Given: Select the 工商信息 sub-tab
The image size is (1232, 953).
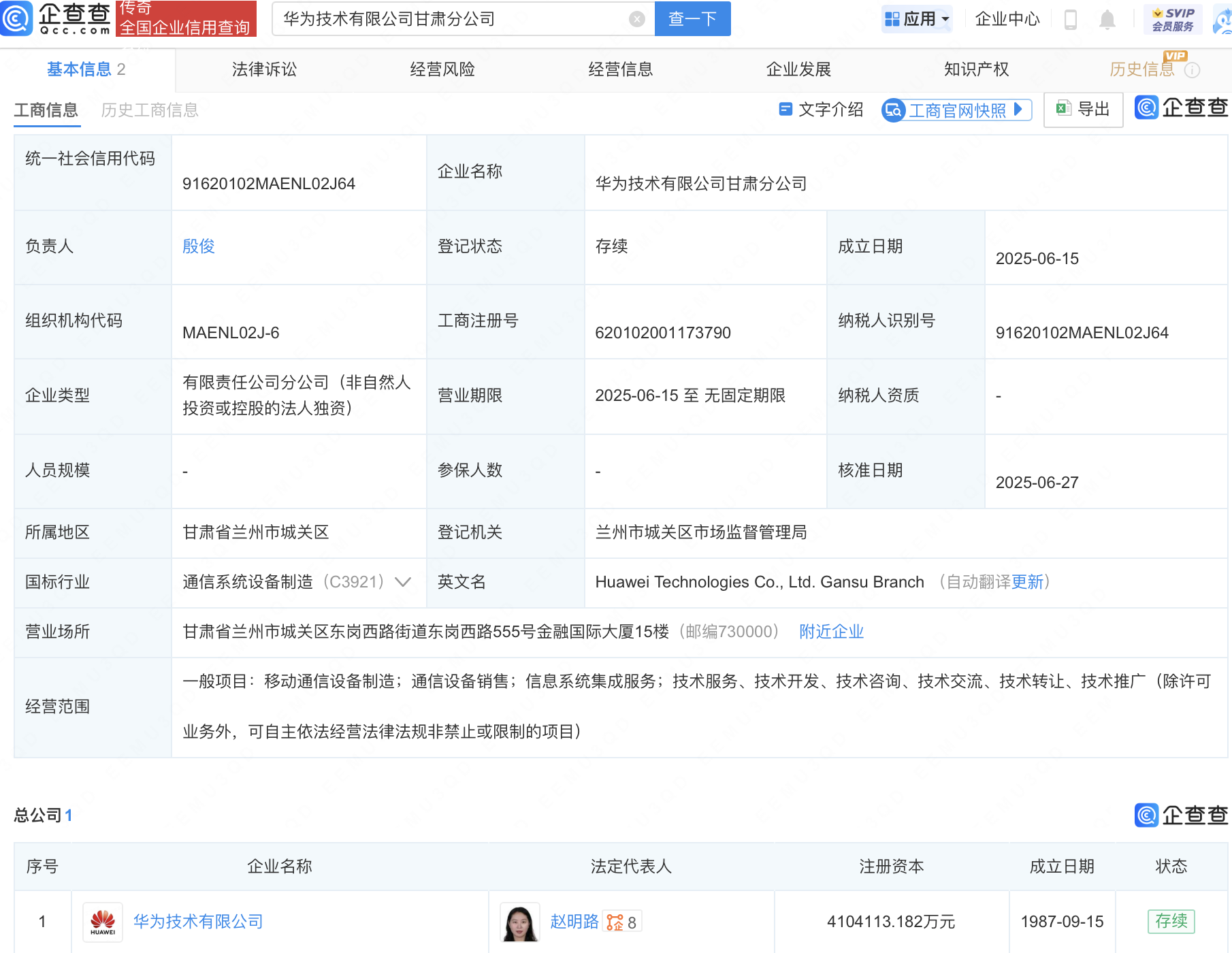Looking at the screenshot, I should tap(46, 110).
